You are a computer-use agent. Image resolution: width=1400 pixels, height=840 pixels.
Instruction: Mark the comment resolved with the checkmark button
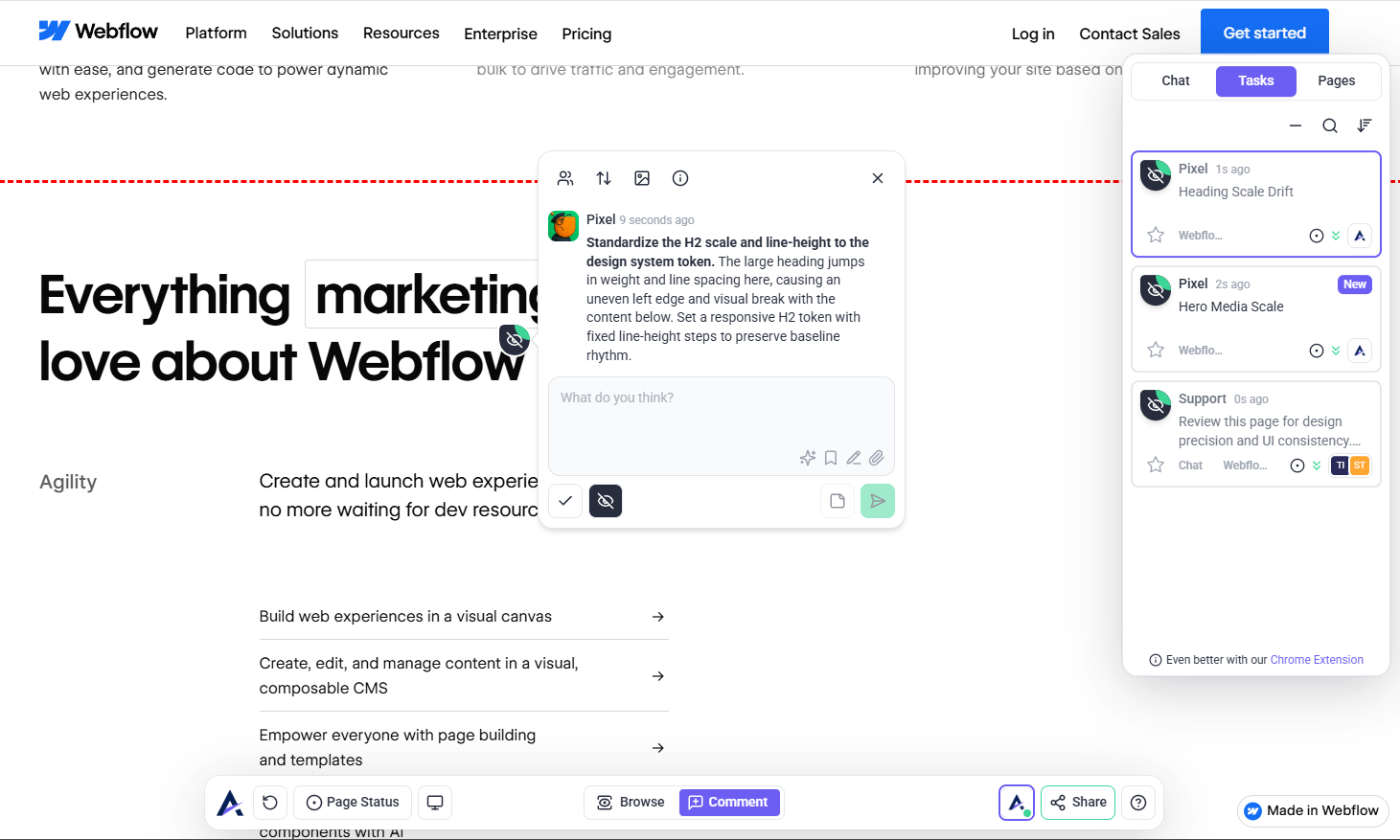(565, 501)
